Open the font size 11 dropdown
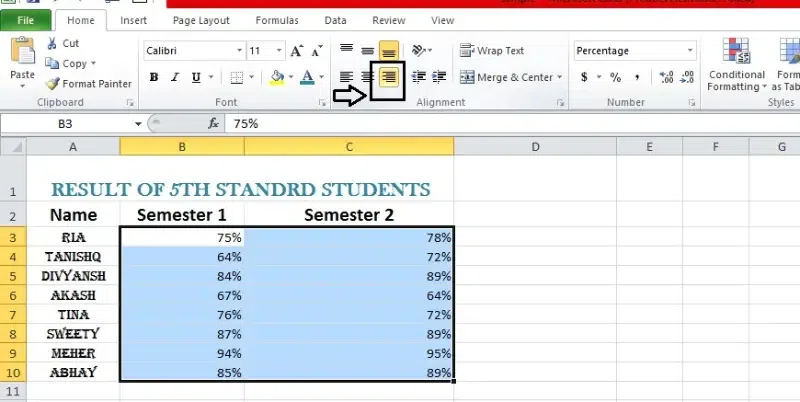Screen dimensions: 800x402 [279, 51]
